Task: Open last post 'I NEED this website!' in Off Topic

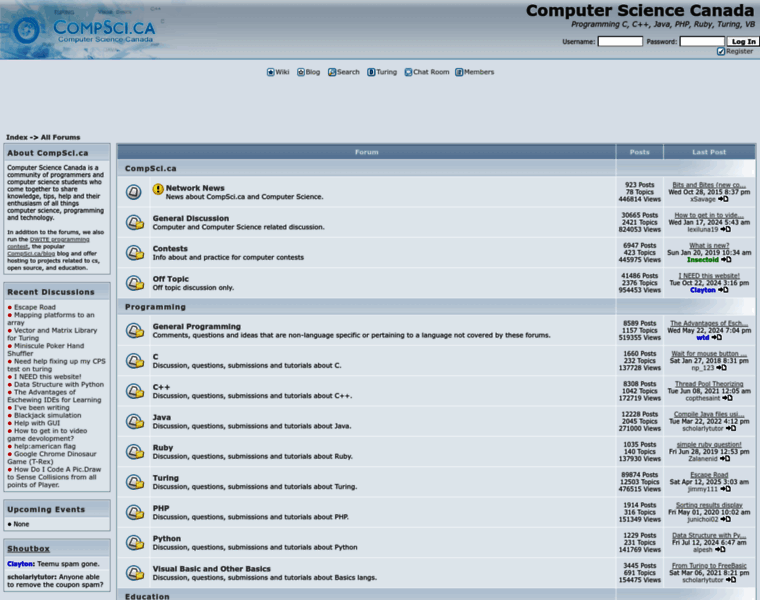Action: (709, 276)
